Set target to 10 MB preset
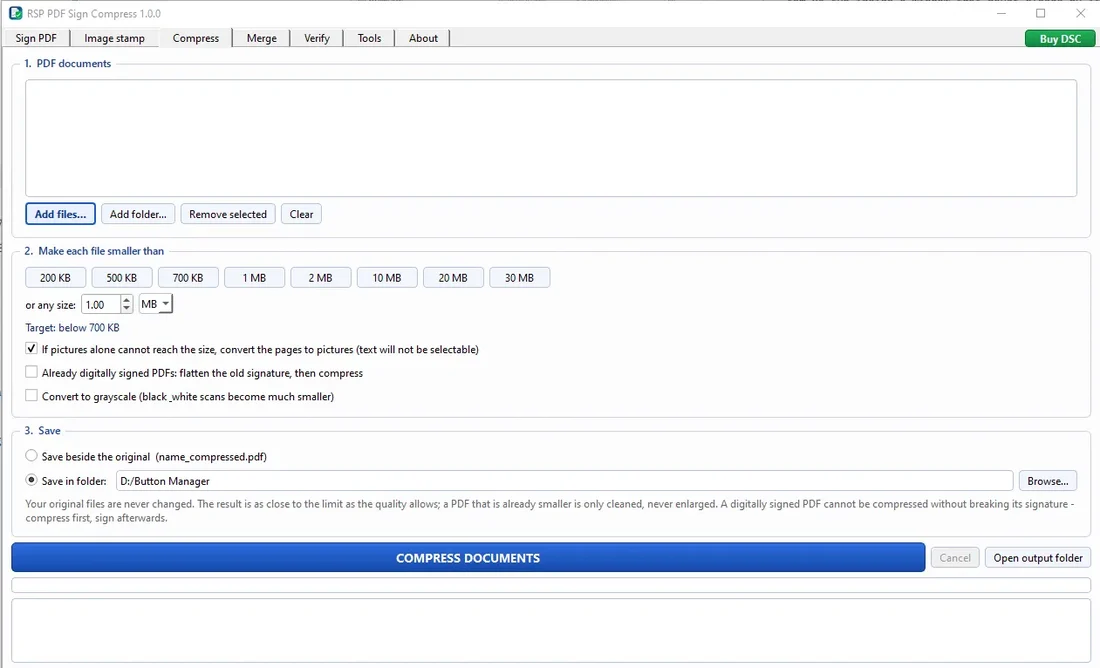The height and width of the screenshot is (668, 1100). [387, 278]
